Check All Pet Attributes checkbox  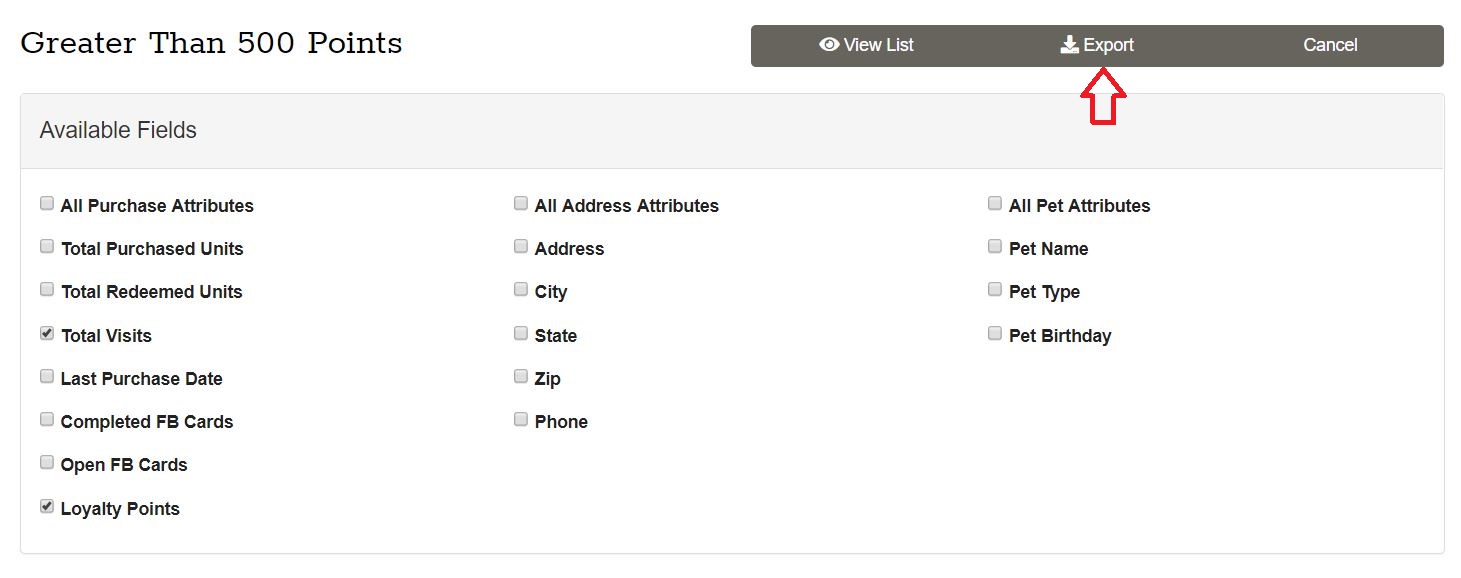click(995, 204)
